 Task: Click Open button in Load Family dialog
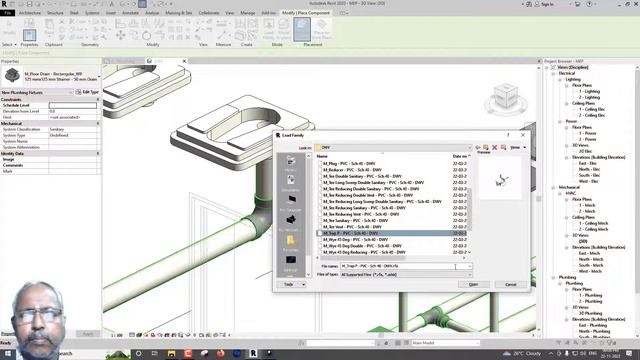tap(473, 284)
